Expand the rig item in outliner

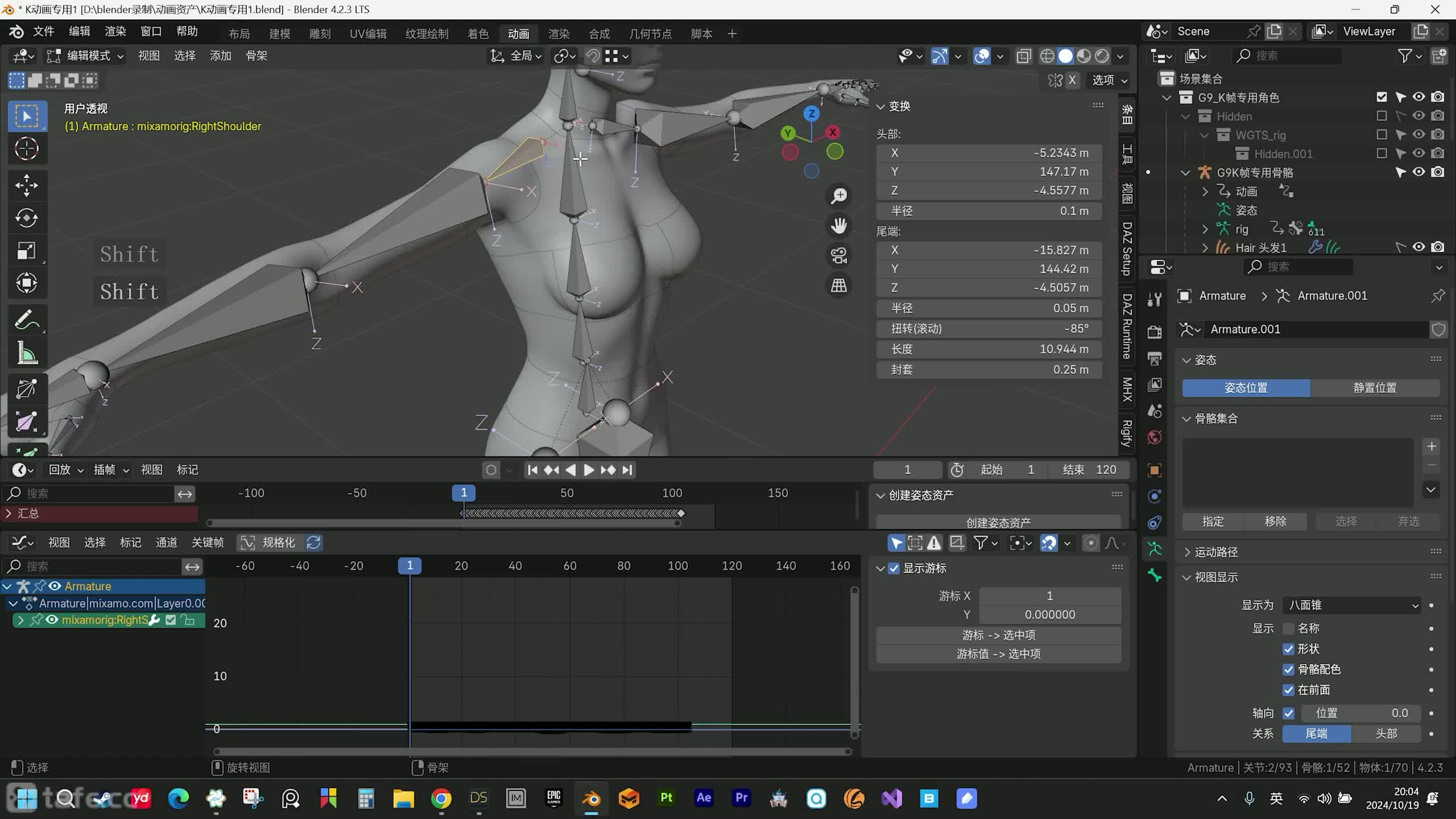1205,229
